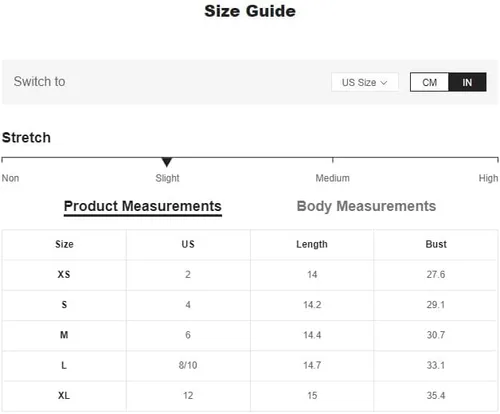Viewport: 500px width, 414px height.
Task: Click the US column header
Action: 188,244
